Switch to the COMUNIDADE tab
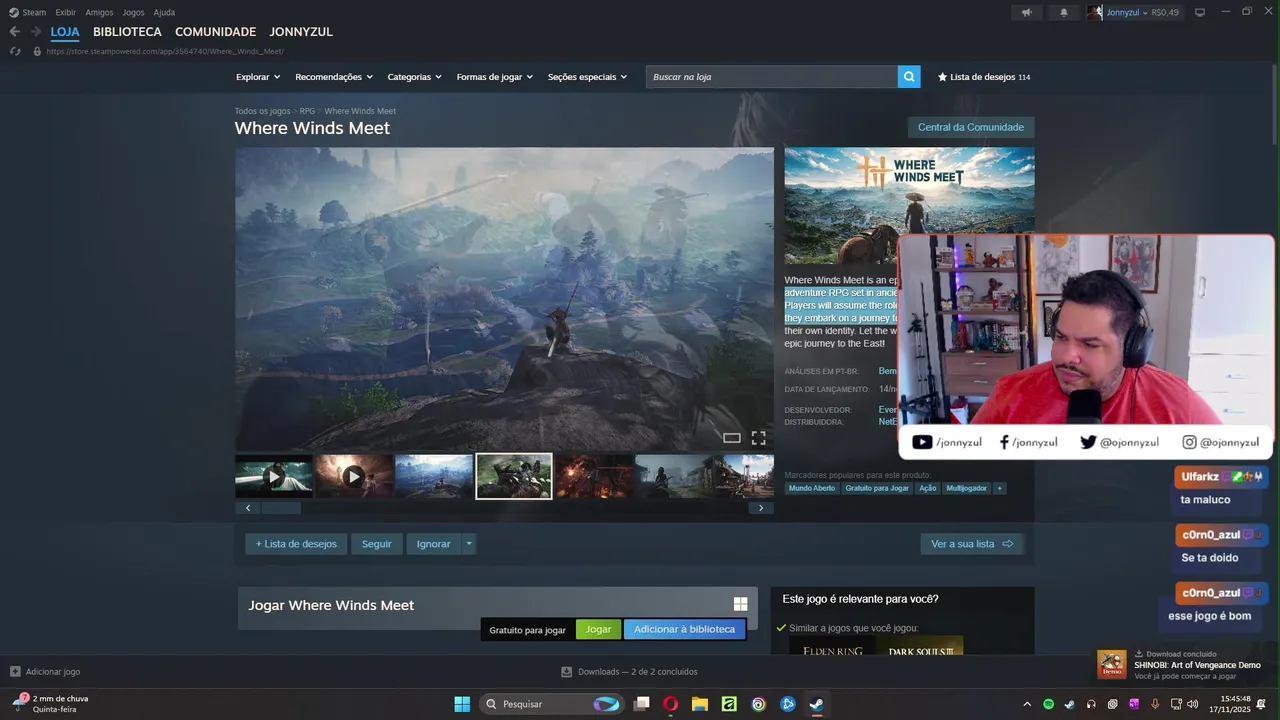1280x720 pixels. coord(215,32)
